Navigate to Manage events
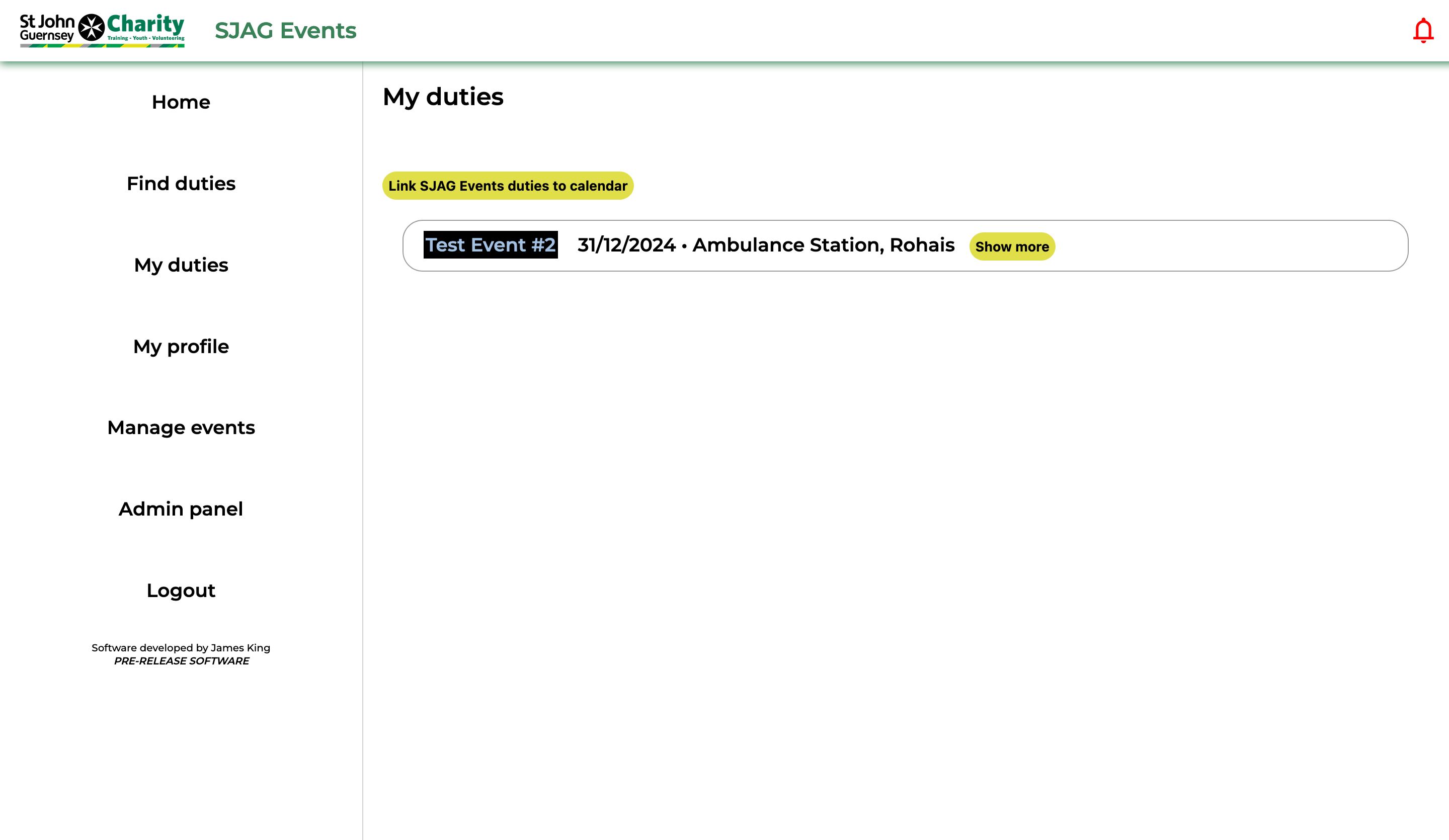The height and width of the screenshot is (840, 1449). 181,428
